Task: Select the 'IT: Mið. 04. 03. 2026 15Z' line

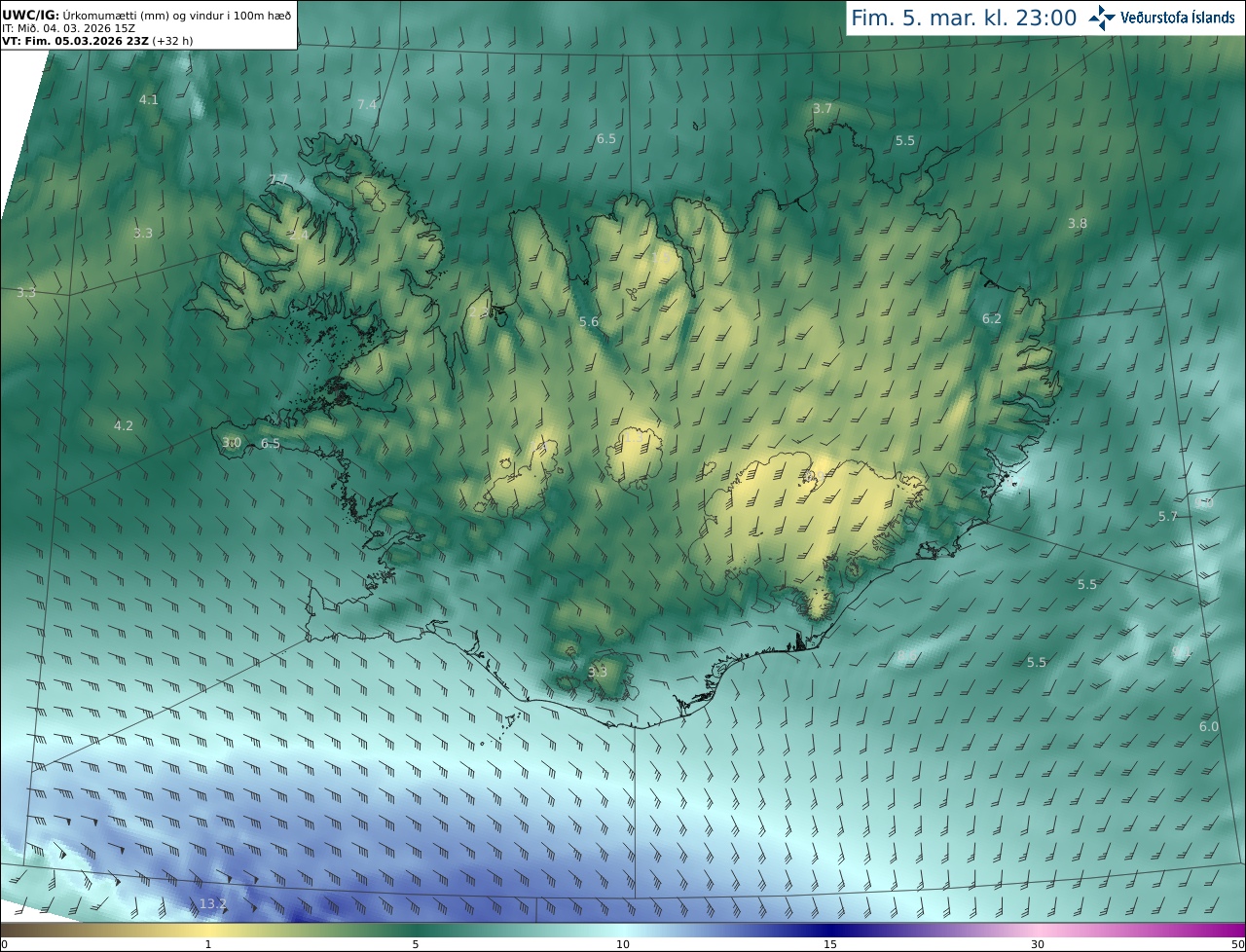Action: pyautogui.click(x=68, y=28)
